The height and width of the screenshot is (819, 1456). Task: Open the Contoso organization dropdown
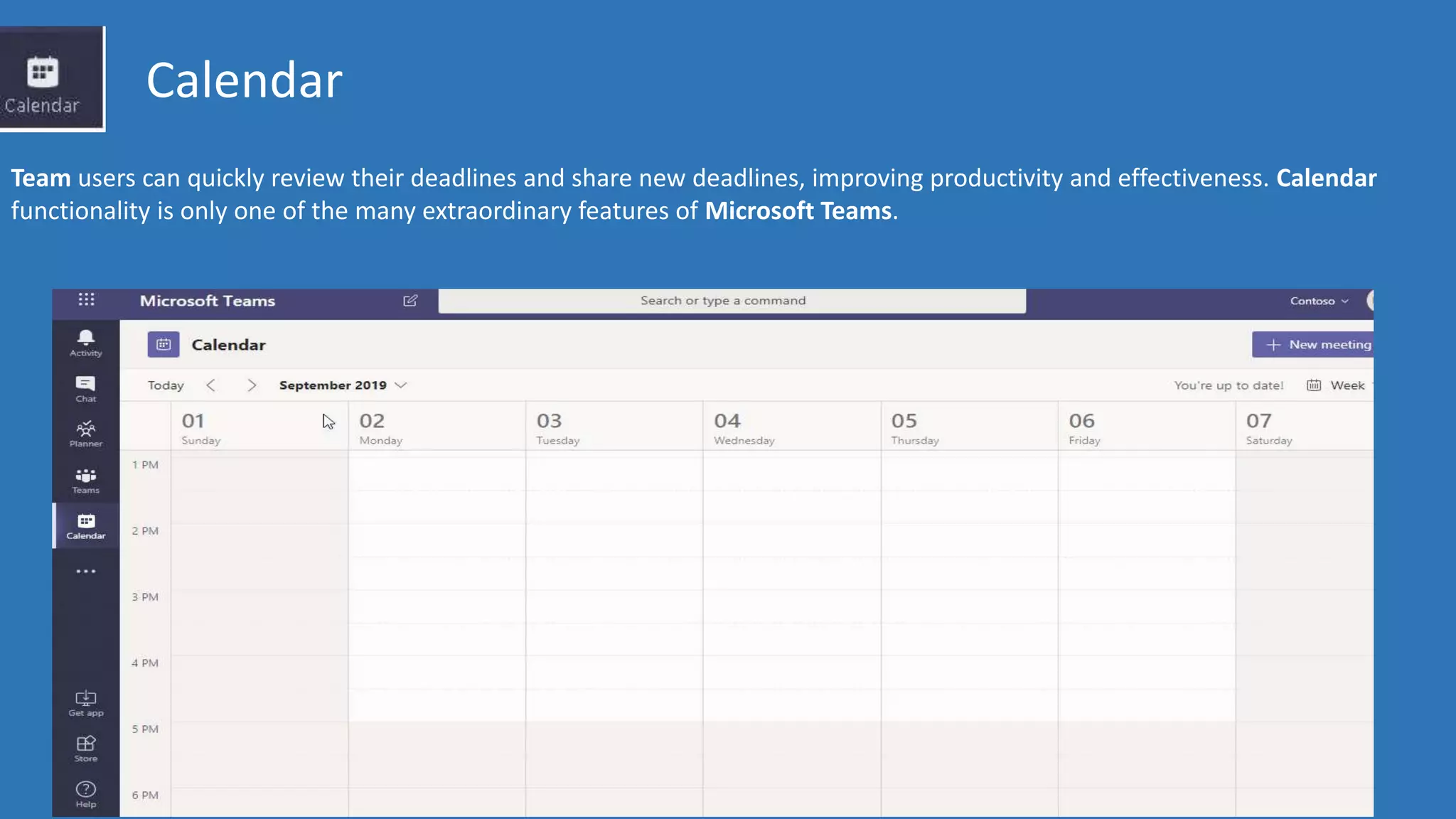pos(1319,301)
